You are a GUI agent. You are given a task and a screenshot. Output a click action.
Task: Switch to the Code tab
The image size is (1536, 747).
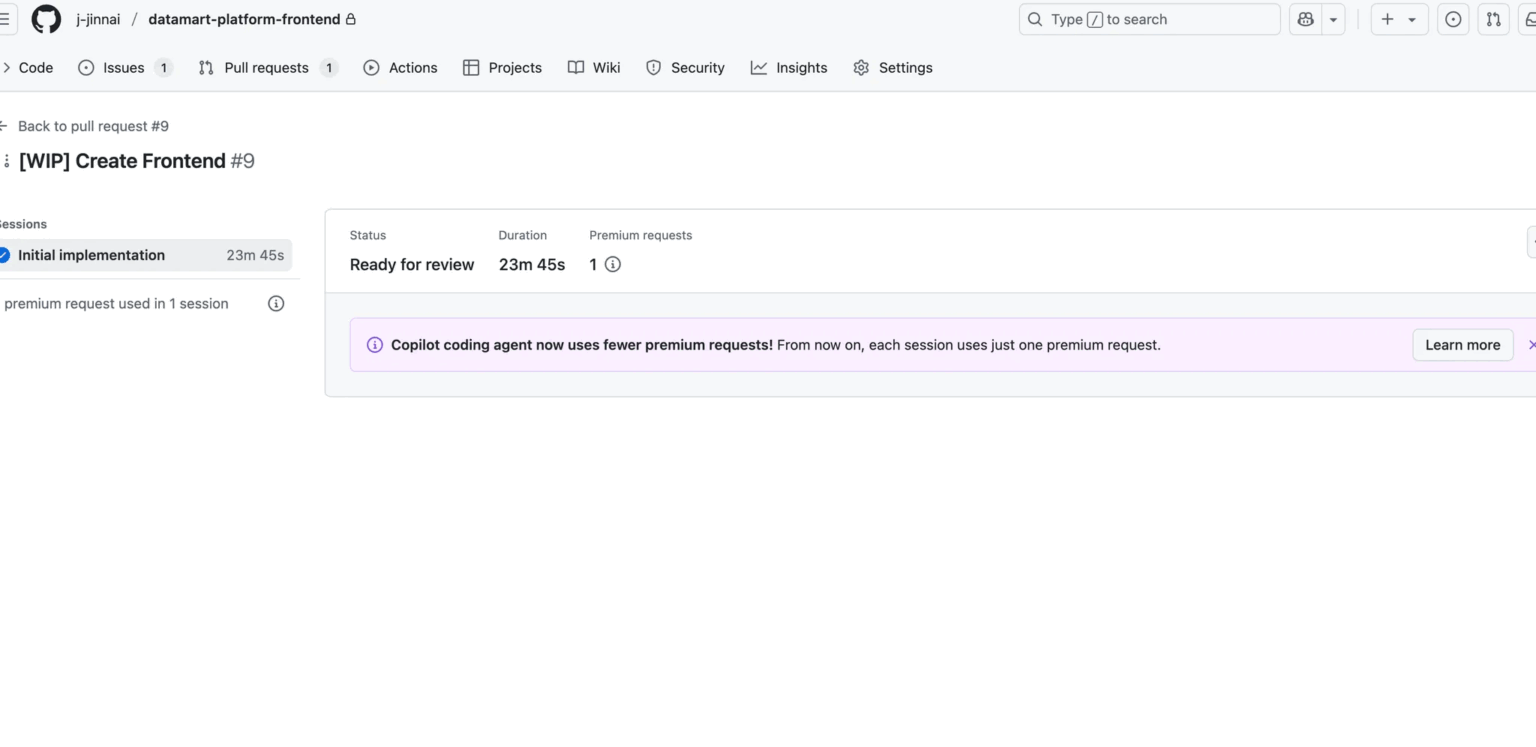35,67
